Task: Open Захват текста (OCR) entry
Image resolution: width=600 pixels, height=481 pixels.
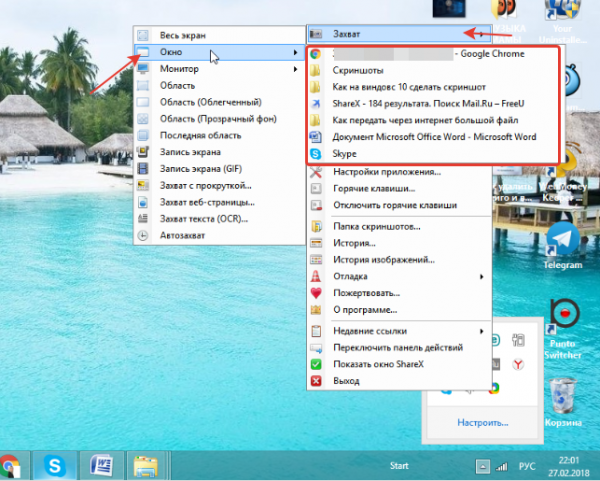Action: (x=220, y=219)
